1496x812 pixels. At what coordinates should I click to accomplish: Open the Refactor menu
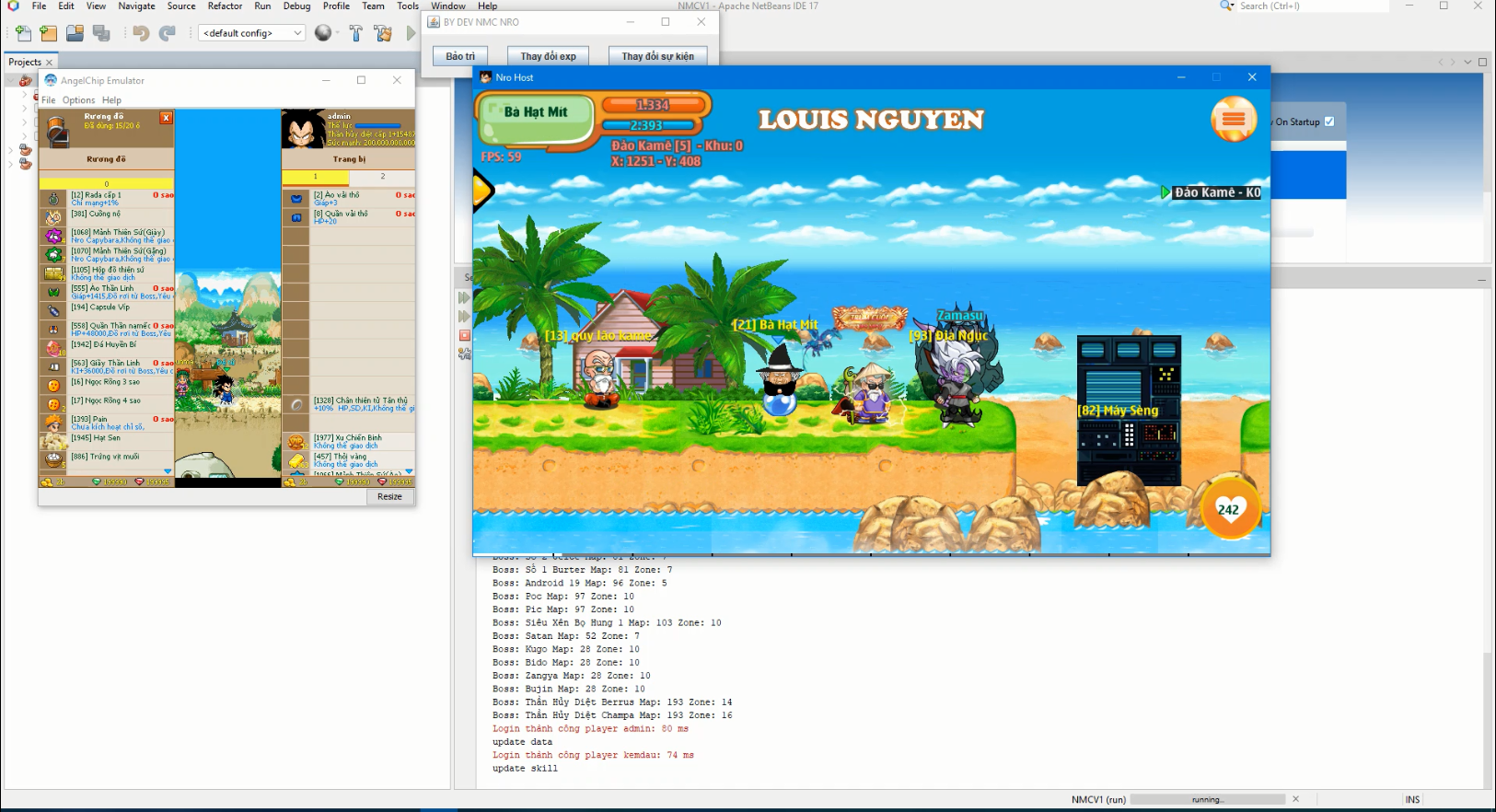[225, 6]
